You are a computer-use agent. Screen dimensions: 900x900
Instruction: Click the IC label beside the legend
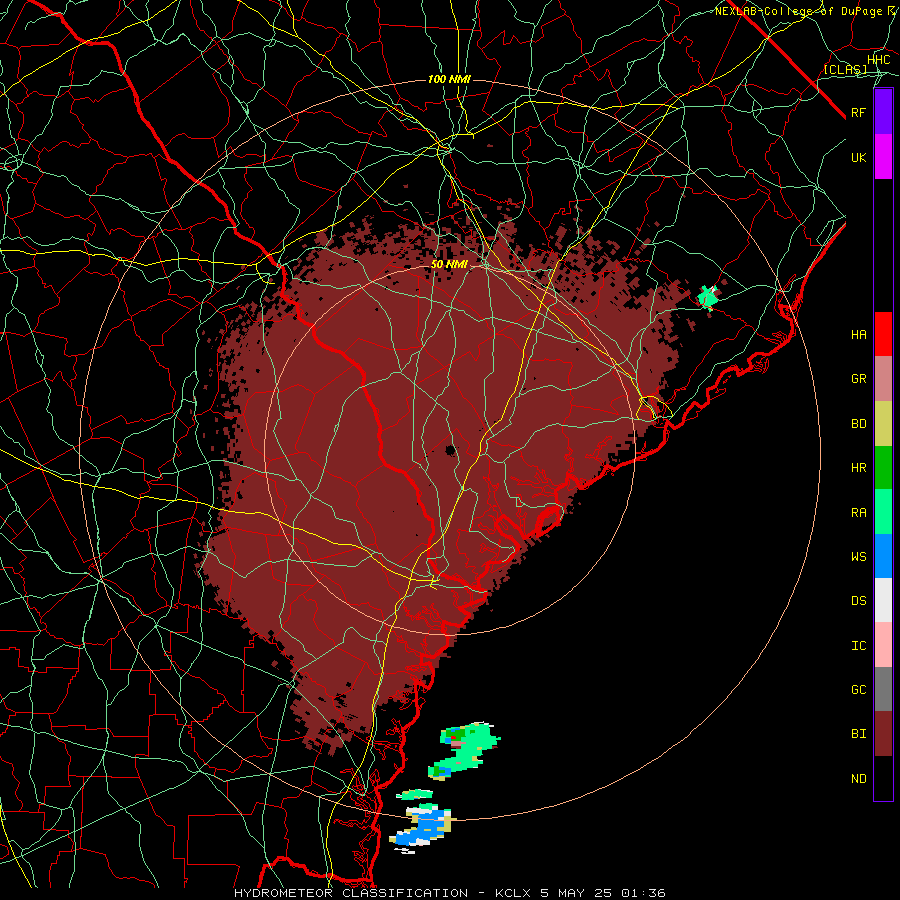[x=859, y=646]
